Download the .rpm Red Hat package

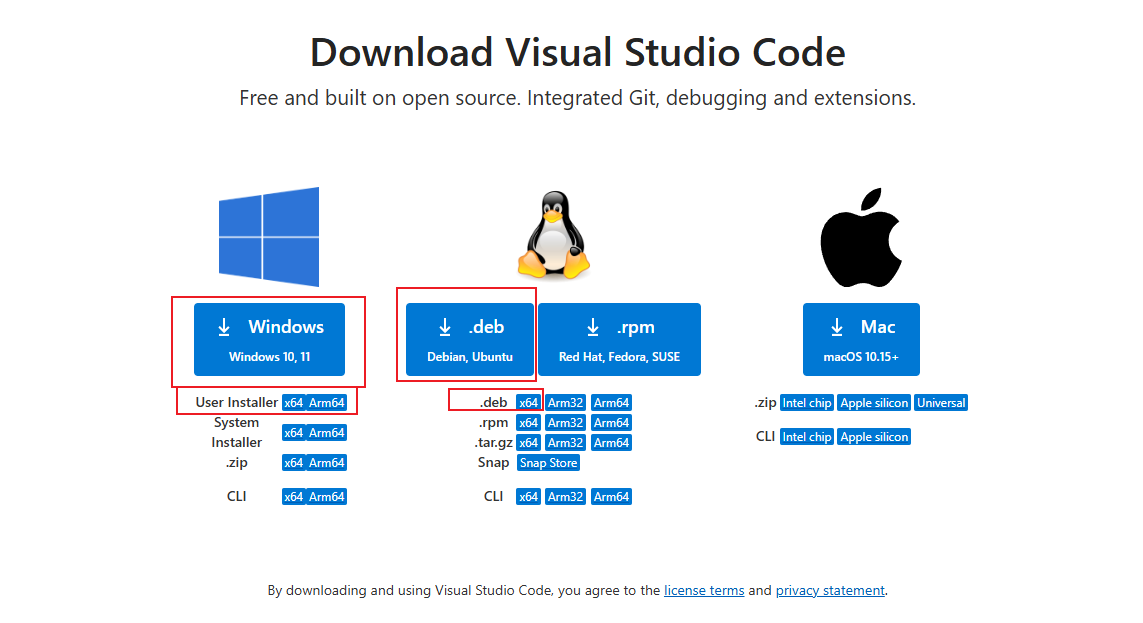[619, 339]
